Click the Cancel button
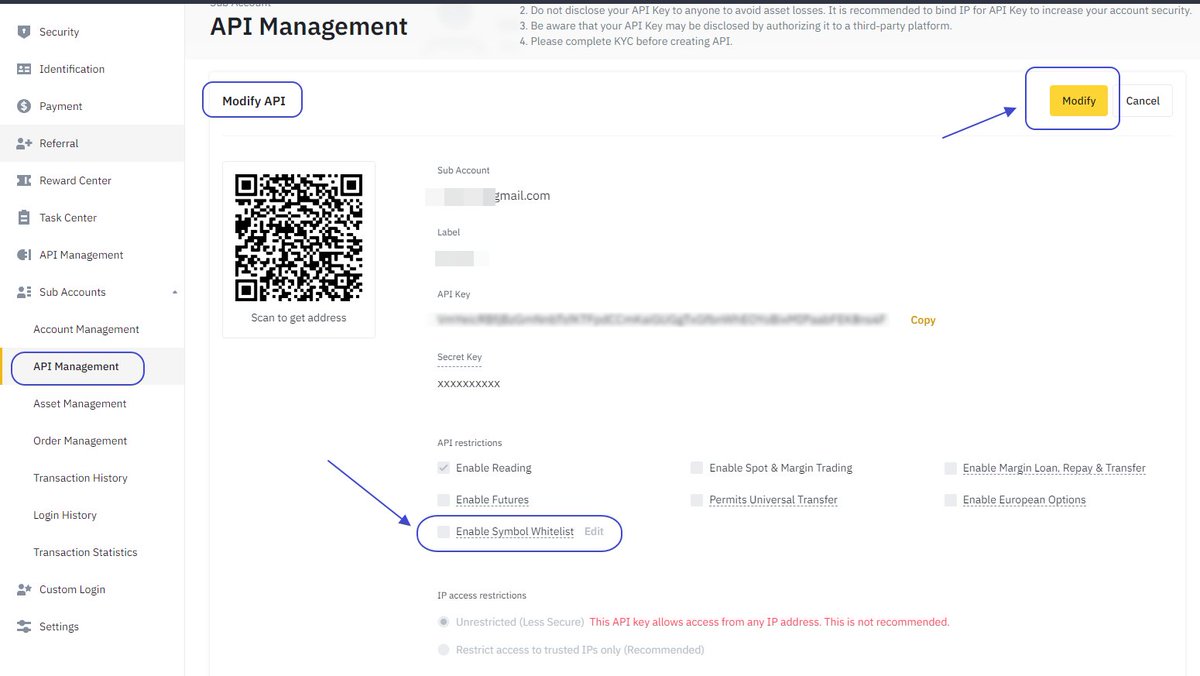The image size is (1200, 676). click(x=1142, y=101)
